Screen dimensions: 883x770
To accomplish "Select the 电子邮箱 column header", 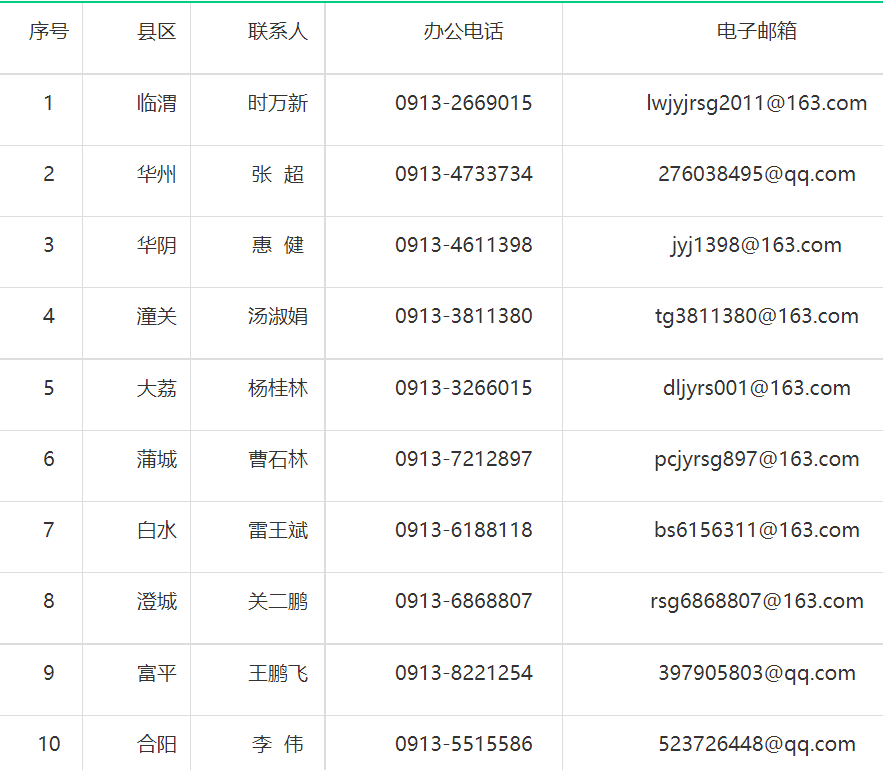I will [756, 32].
